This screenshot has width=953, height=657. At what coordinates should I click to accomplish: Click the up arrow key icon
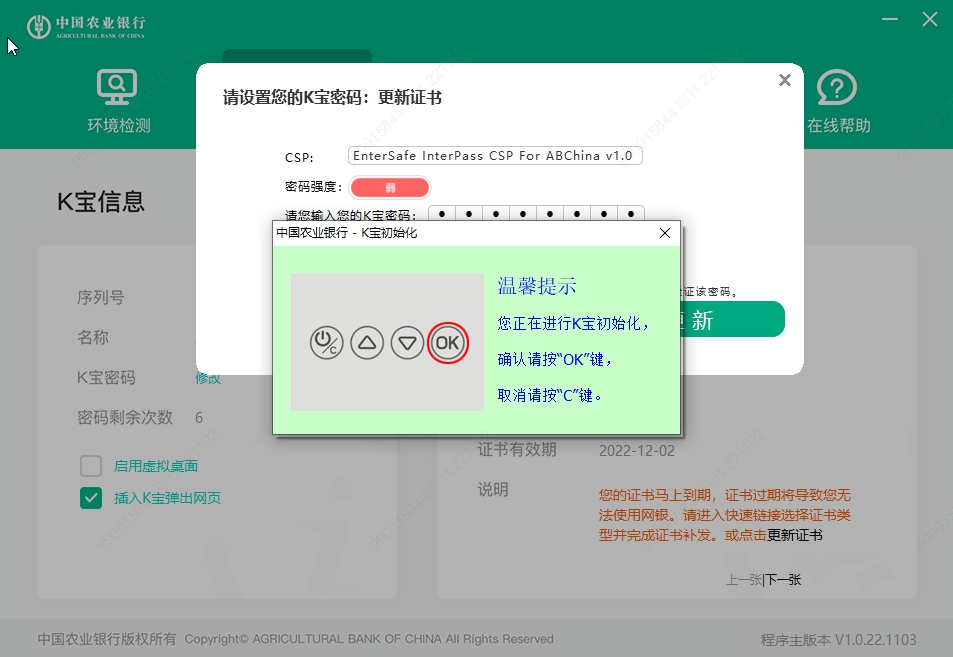[367, 343]
